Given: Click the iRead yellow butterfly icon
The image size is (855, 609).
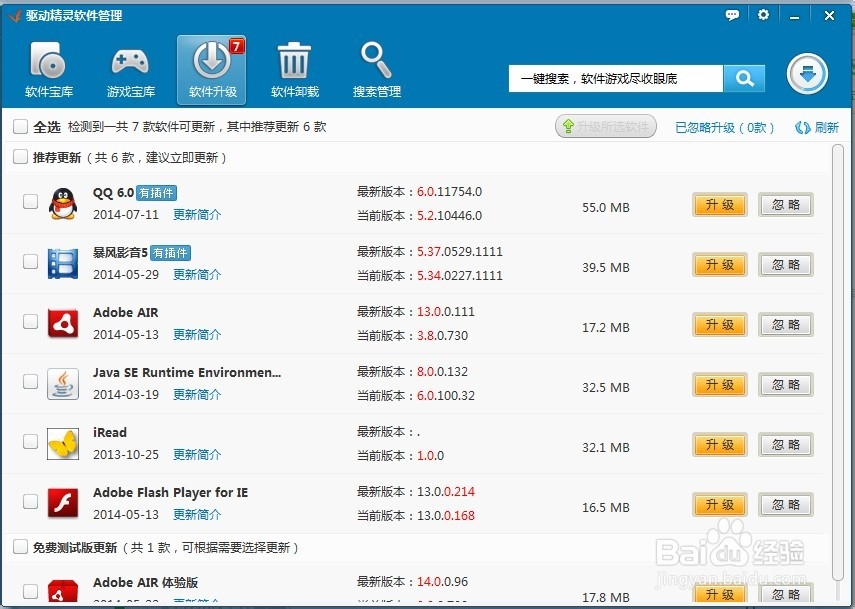Looking at the screenshot, I should (63, 443).
